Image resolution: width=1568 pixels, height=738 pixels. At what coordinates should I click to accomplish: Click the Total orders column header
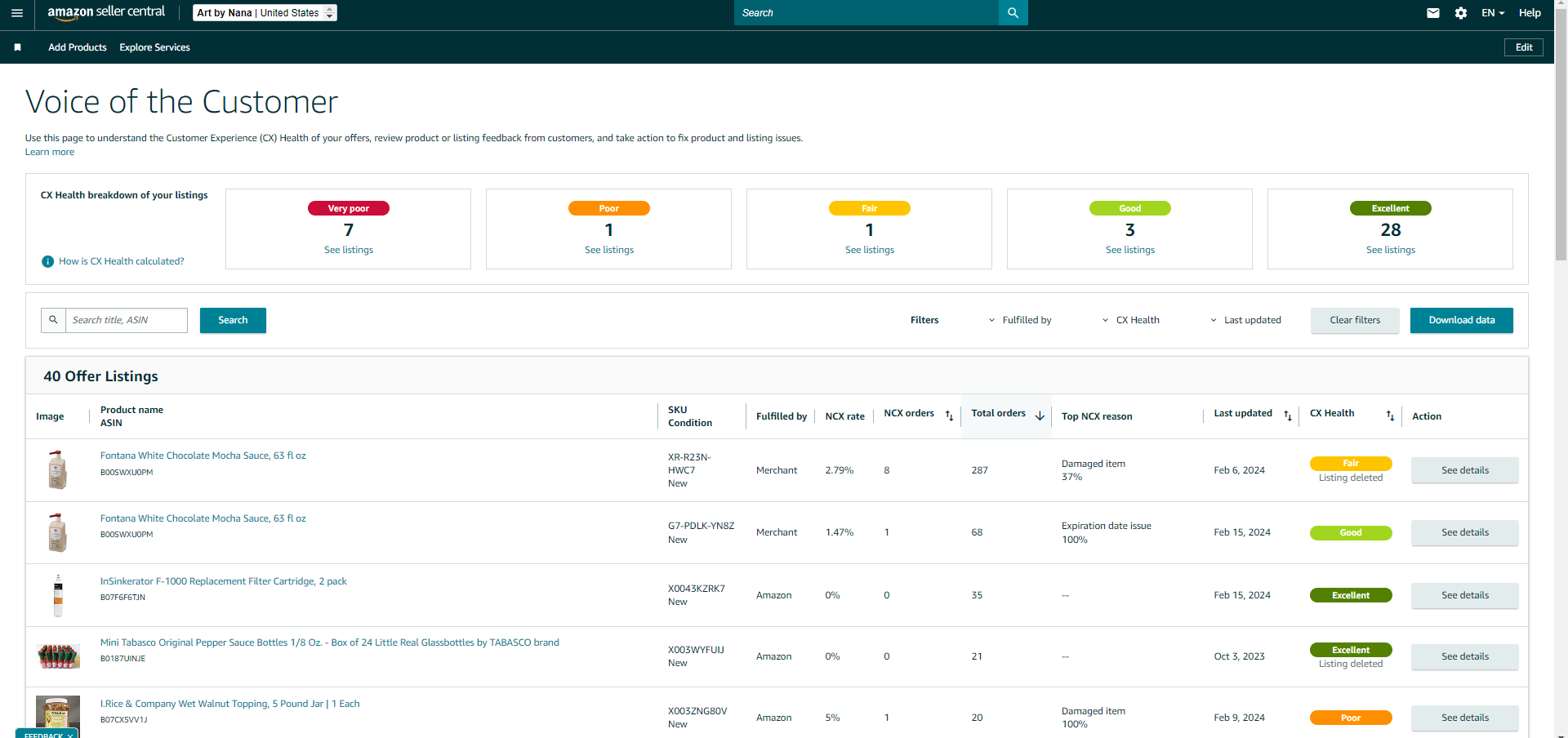click(999, 413)
